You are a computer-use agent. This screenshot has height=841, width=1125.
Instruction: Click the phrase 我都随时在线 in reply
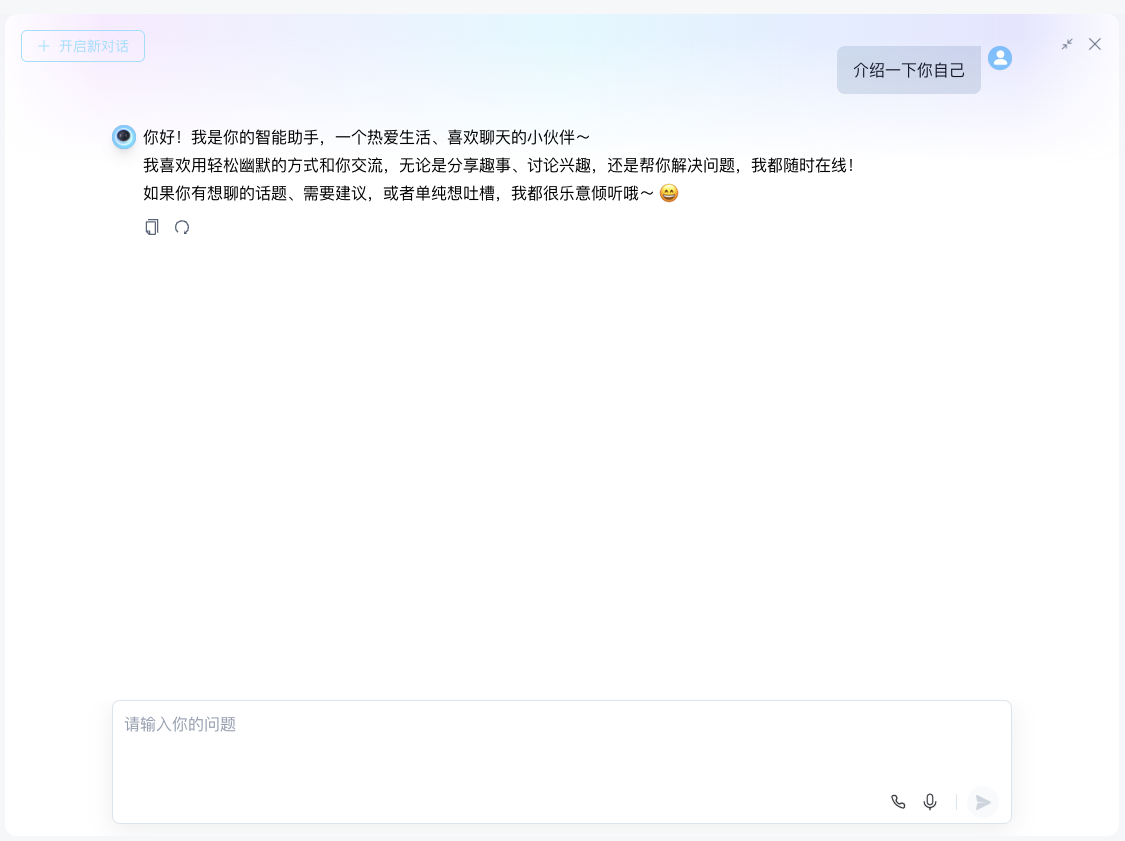(799, 166)
